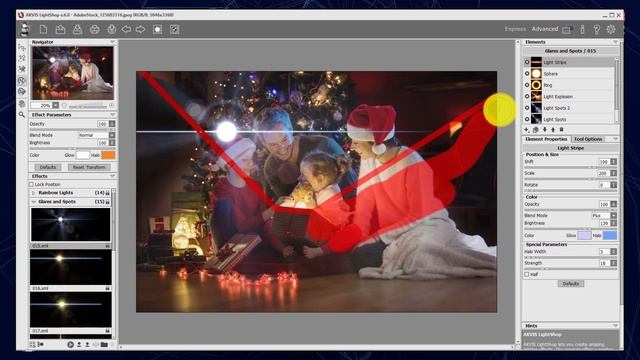Collapse the Glares and Spots group
The image size is (640, 360).
[33, 202]
